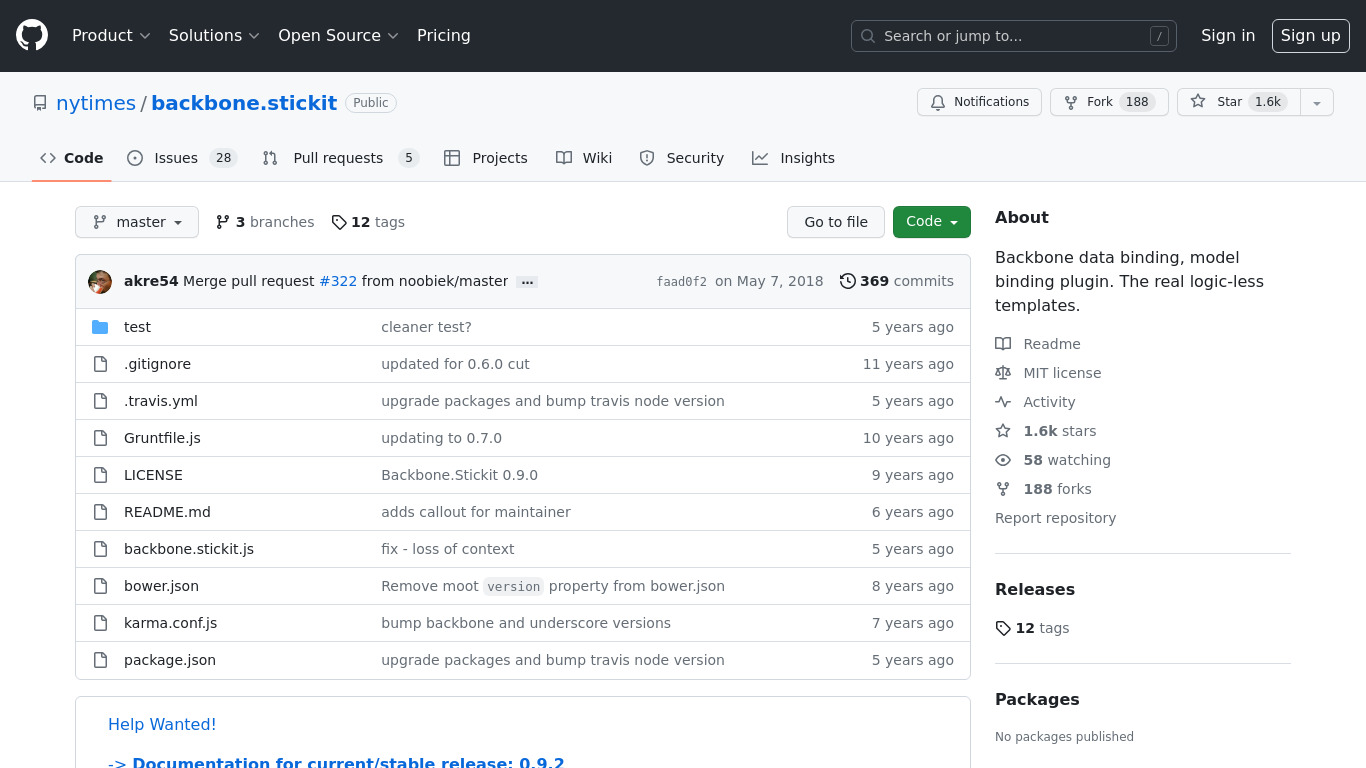Open the test folder
Viewport: 1366px width, 768px height.
tap(137, 327)
